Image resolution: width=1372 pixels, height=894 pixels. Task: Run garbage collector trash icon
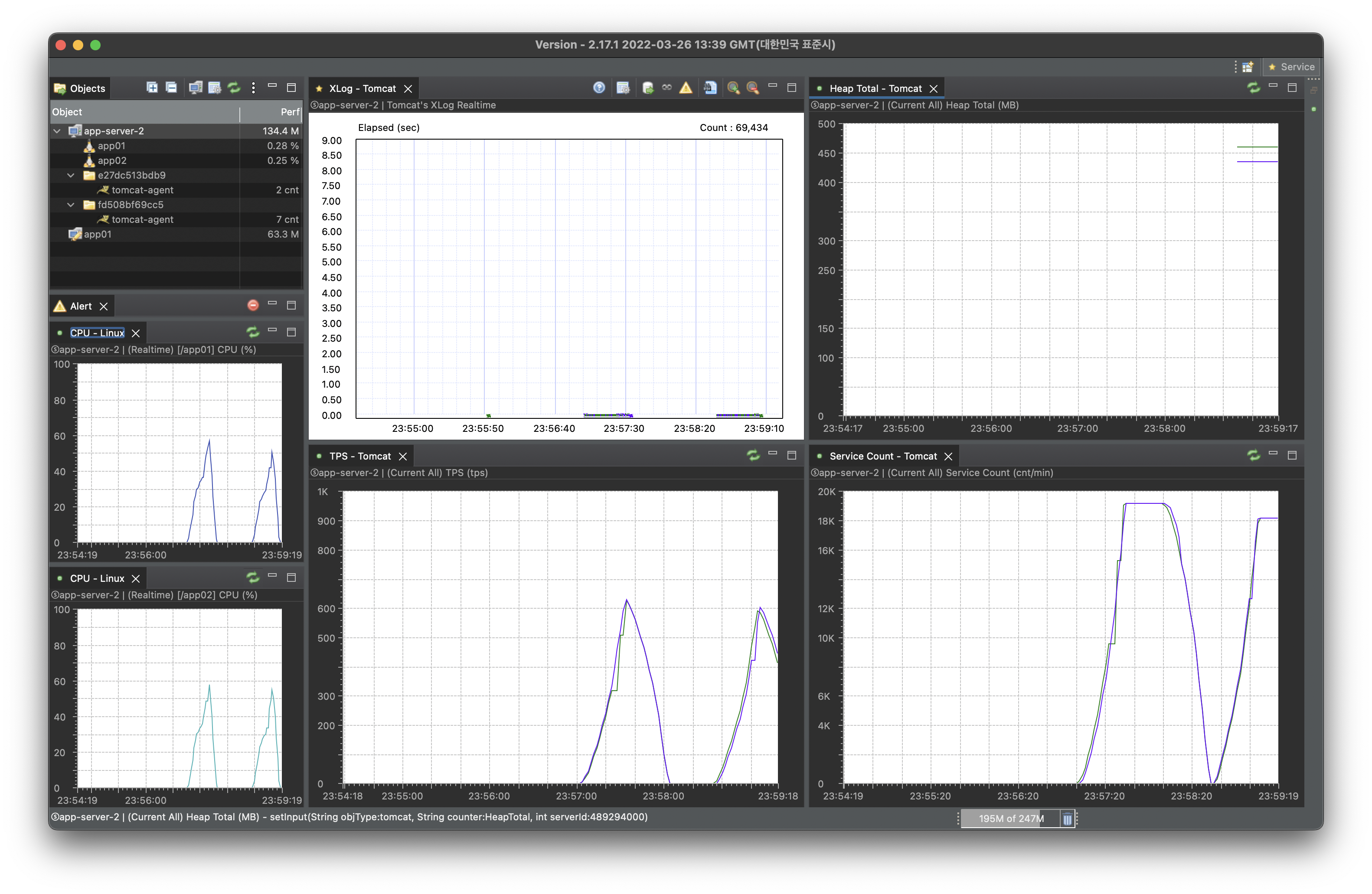tap(1067, 819)
